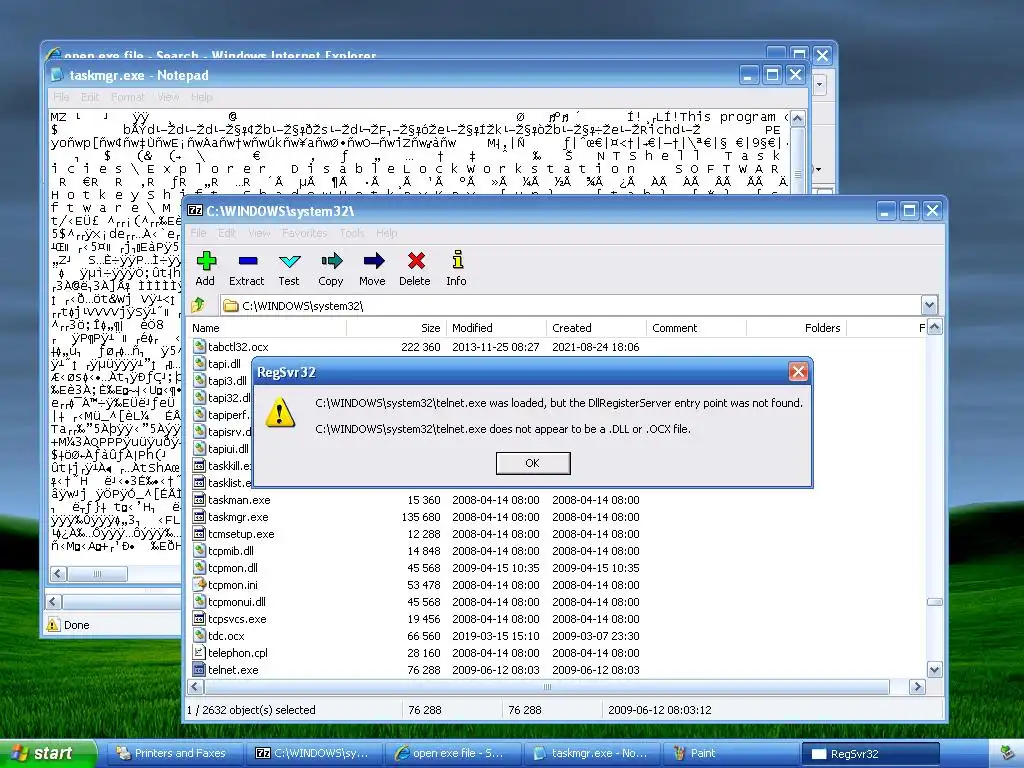Open the Help menu in 7-Zip

click(x=387, y=233)
